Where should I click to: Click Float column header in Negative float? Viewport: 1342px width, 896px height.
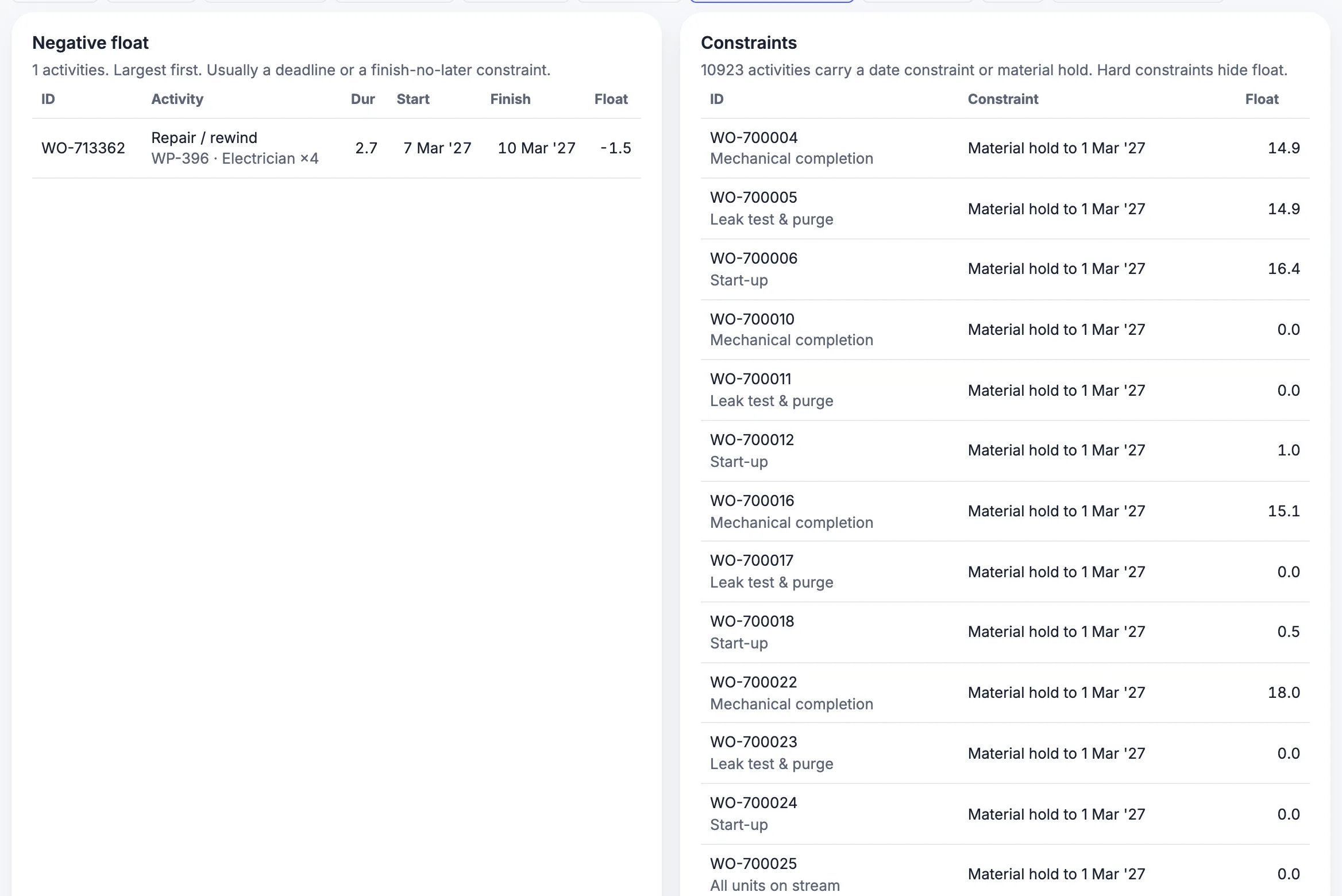tap(611, 99)
